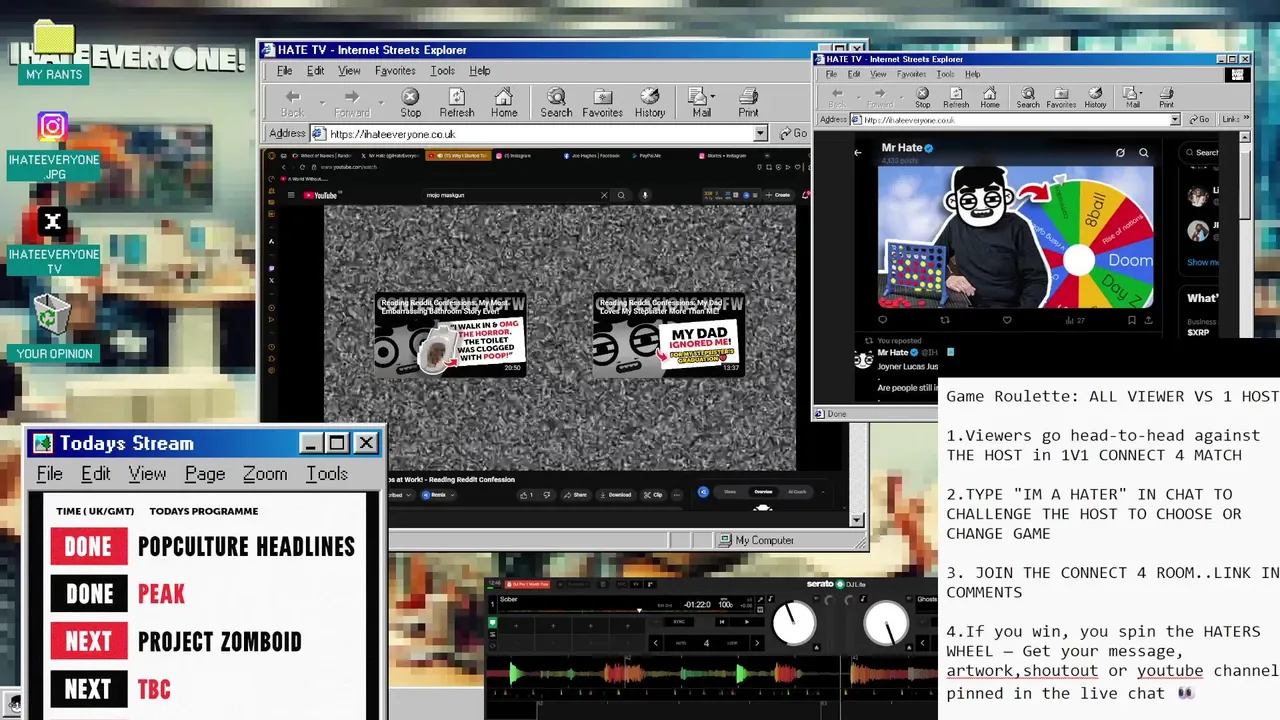
Task: Click Share button under YouTube video
Action: (575, 495)
